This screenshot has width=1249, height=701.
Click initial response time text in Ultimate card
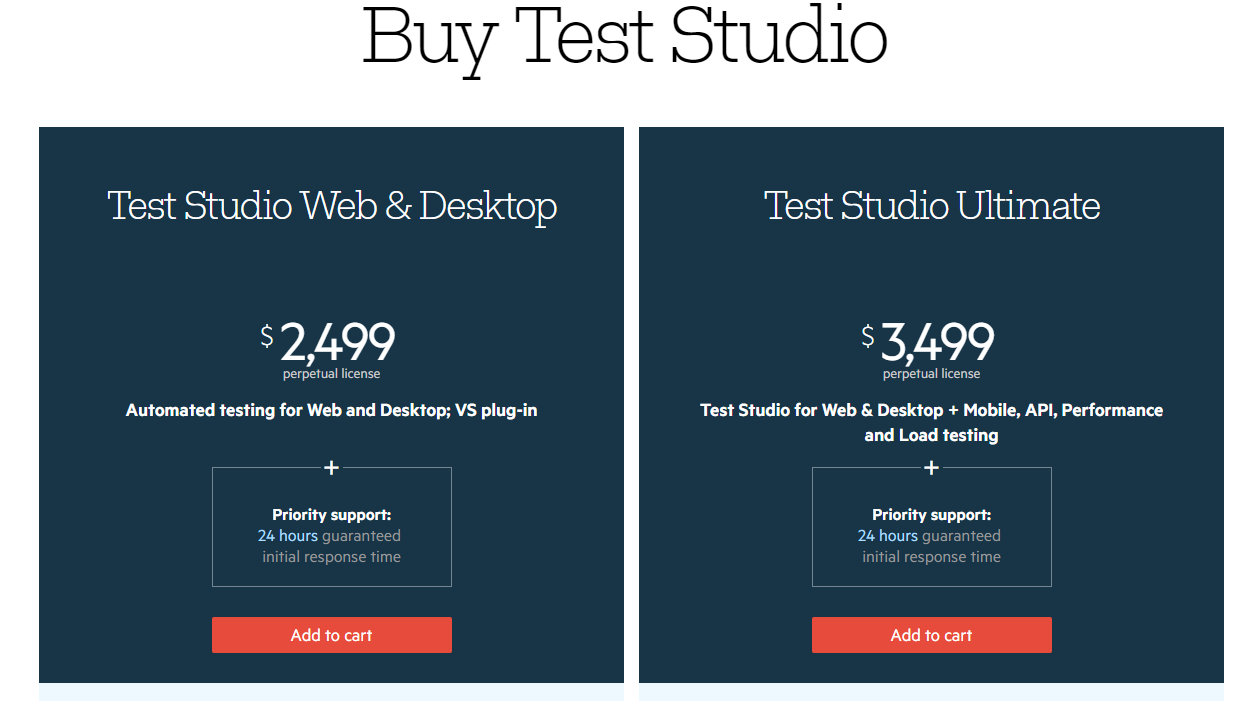(932, 557)
